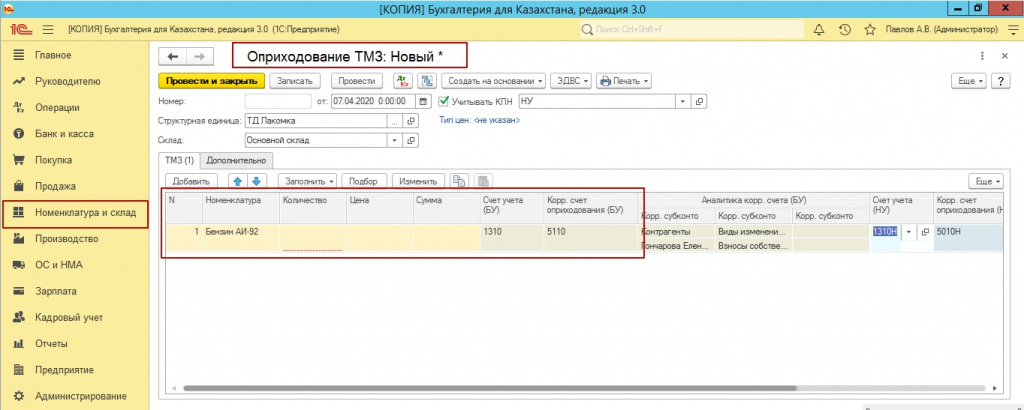Open document structure icon next to Дт/Кт
Viewport: 1024px width, 410px height.
click(427, 81)
